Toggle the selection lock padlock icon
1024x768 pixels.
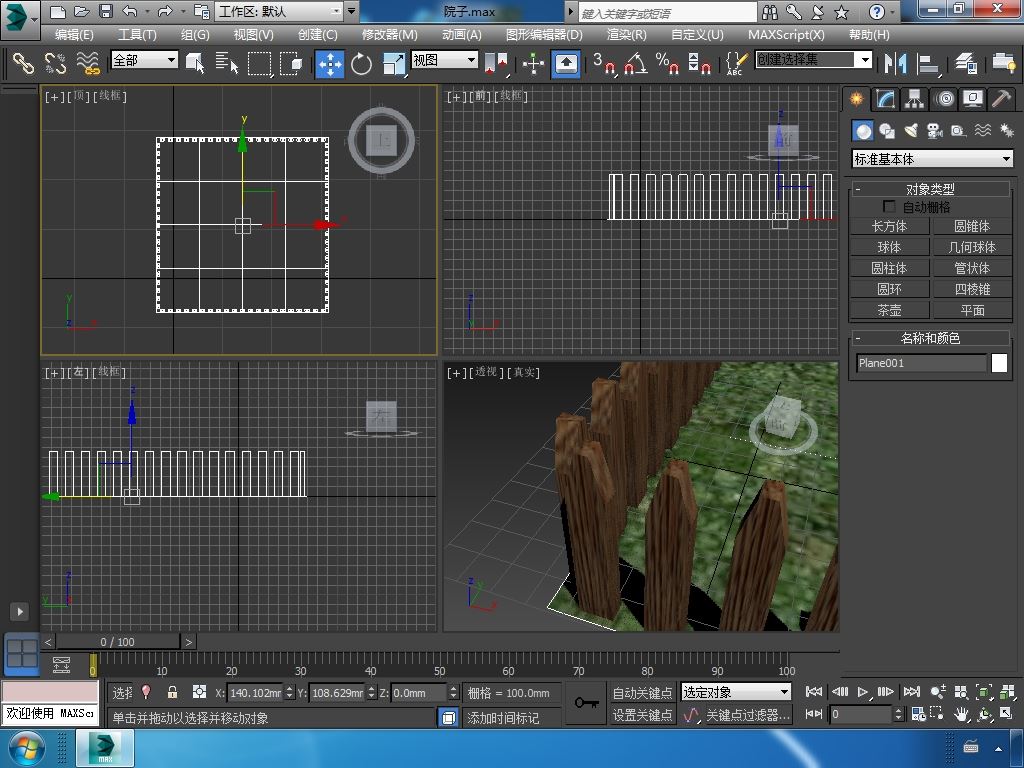pyautogui.click(x=172, y=692)
